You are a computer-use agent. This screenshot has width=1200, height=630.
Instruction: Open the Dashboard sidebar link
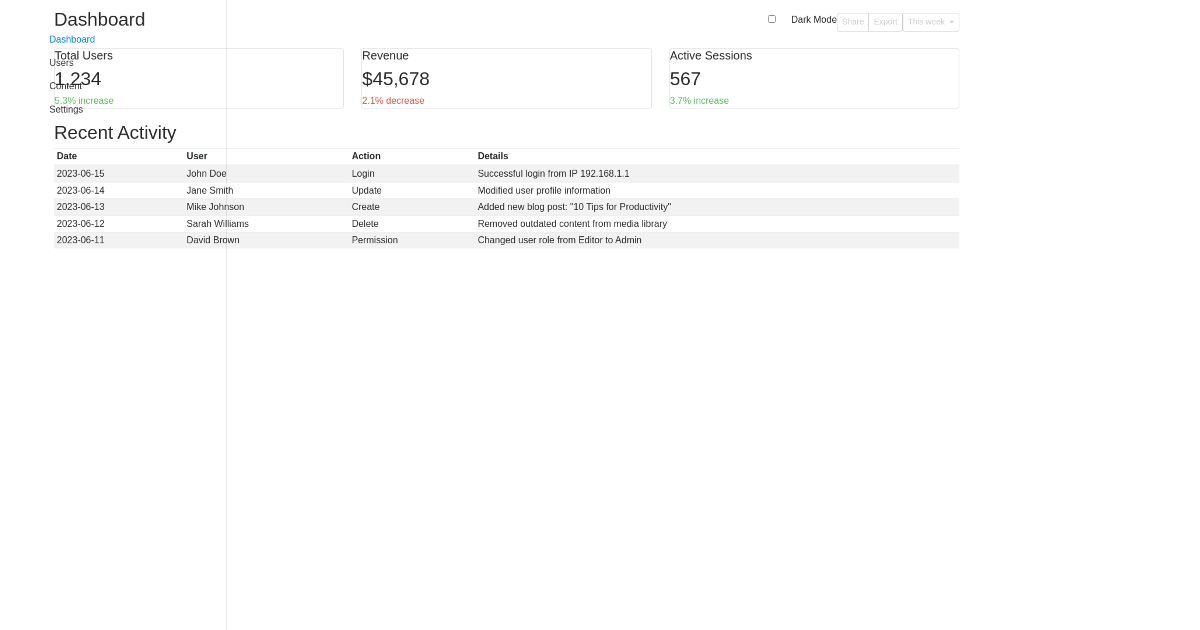point(72,39)
